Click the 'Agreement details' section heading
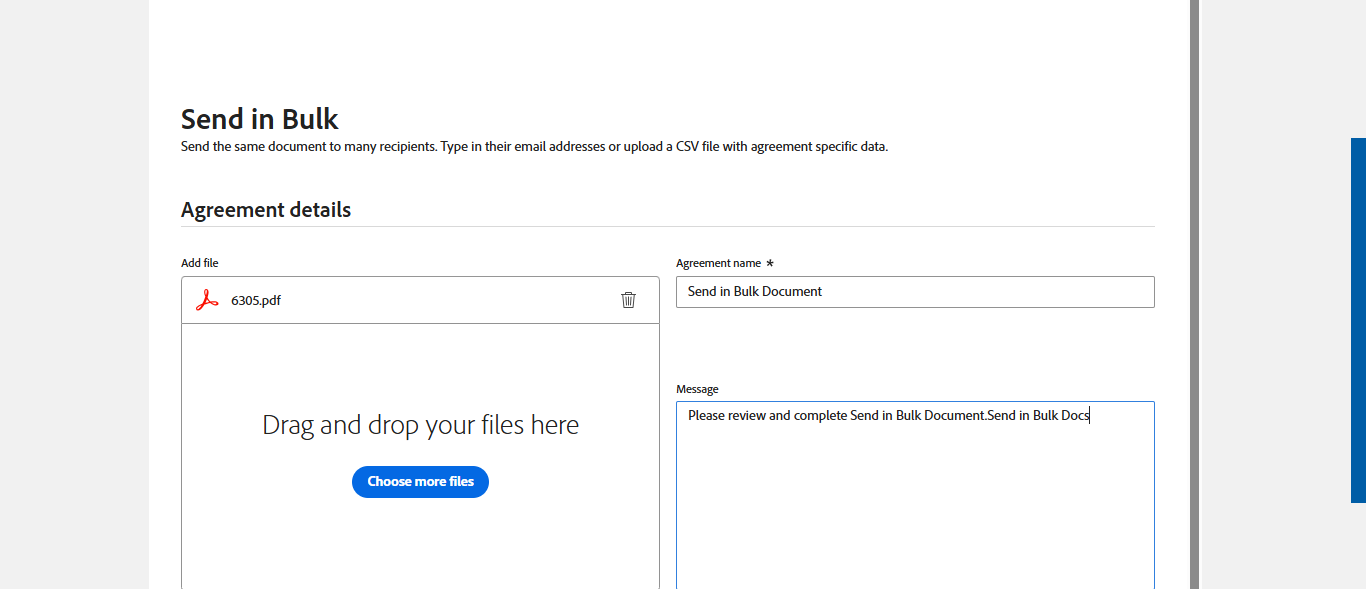Image resolution: width=1366 pixels, height=589 pixels. 265,210
